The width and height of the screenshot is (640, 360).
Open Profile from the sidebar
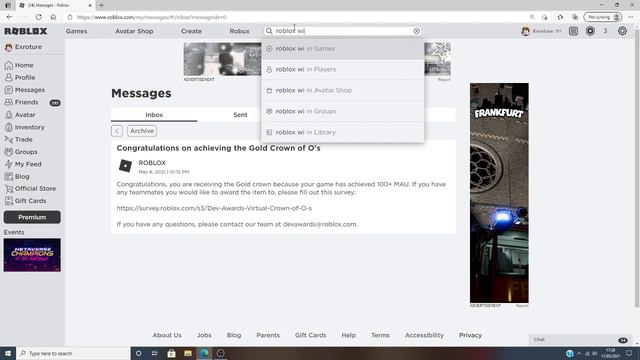click(x=20, y=78)
